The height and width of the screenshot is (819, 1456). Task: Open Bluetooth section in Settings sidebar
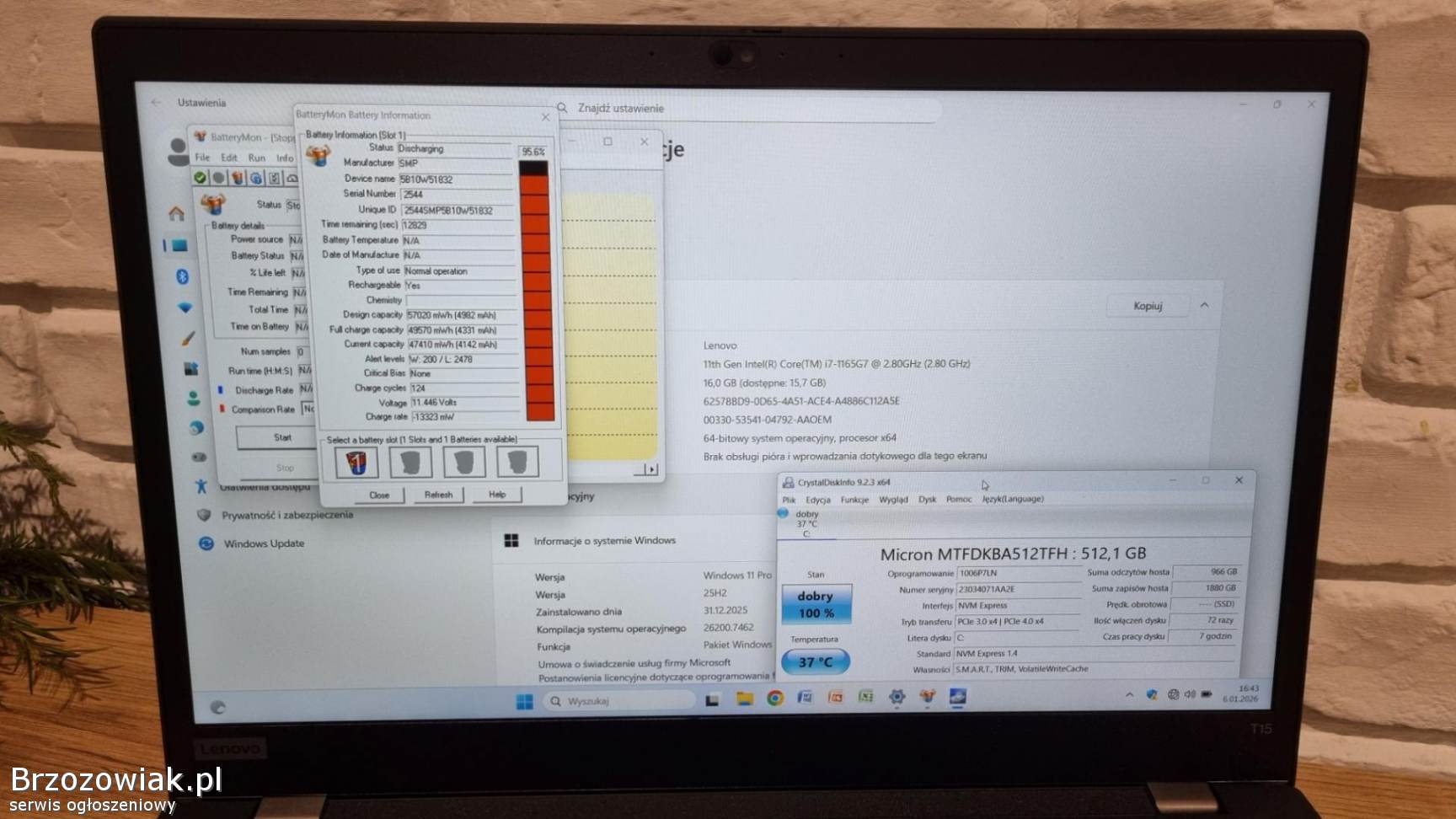182,276
